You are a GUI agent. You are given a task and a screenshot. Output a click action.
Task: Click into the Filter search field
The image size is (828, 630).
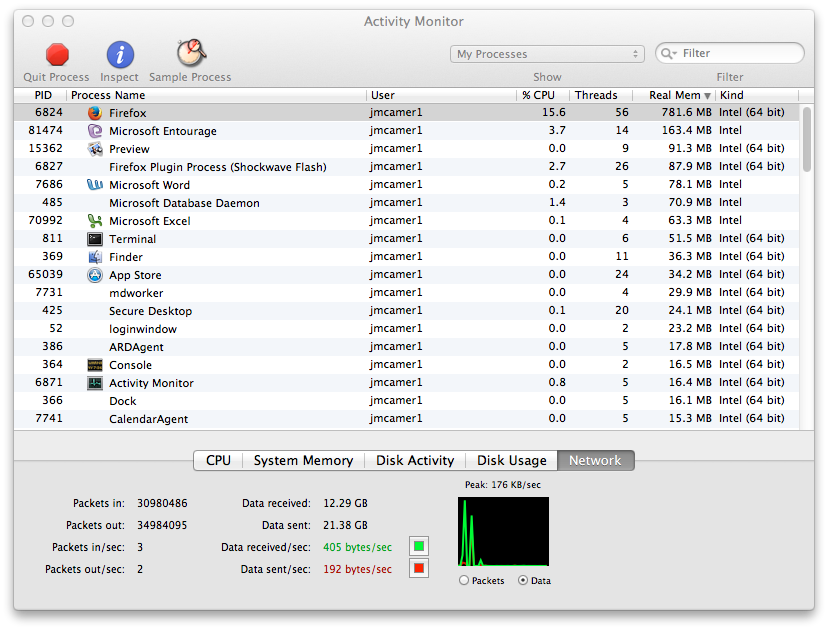click(x=730, y=53)
